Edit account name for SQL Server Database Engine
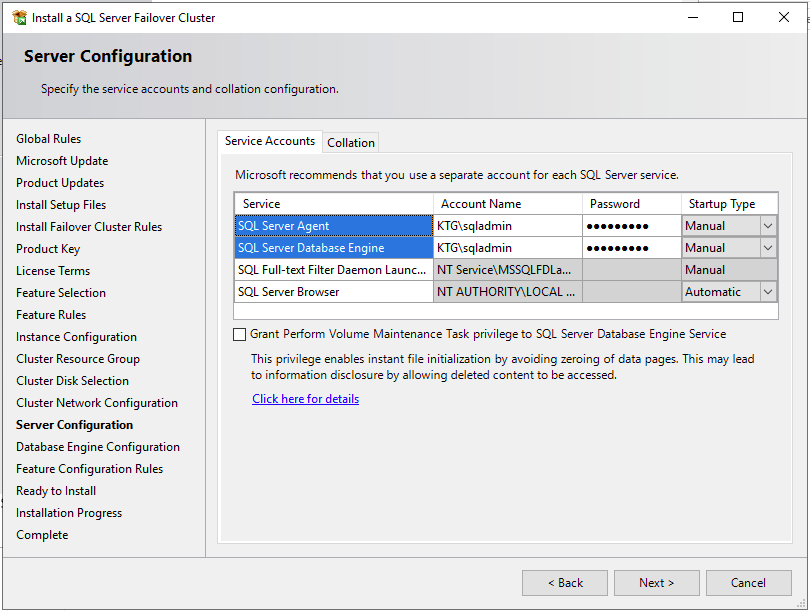The image size is (810, 611). 508,248
